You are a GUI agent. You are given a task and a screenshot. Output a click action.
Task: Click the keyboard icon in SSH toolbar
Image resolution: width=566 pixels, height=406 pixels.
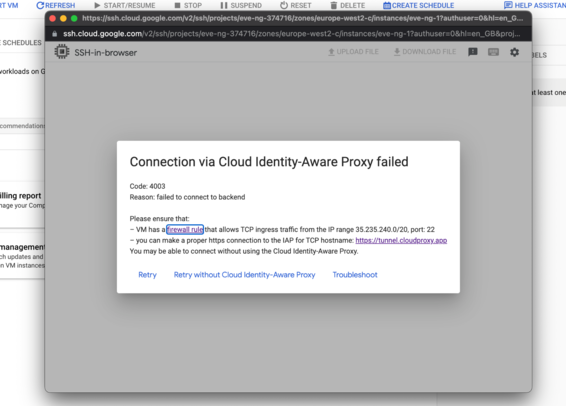[493, 52]
